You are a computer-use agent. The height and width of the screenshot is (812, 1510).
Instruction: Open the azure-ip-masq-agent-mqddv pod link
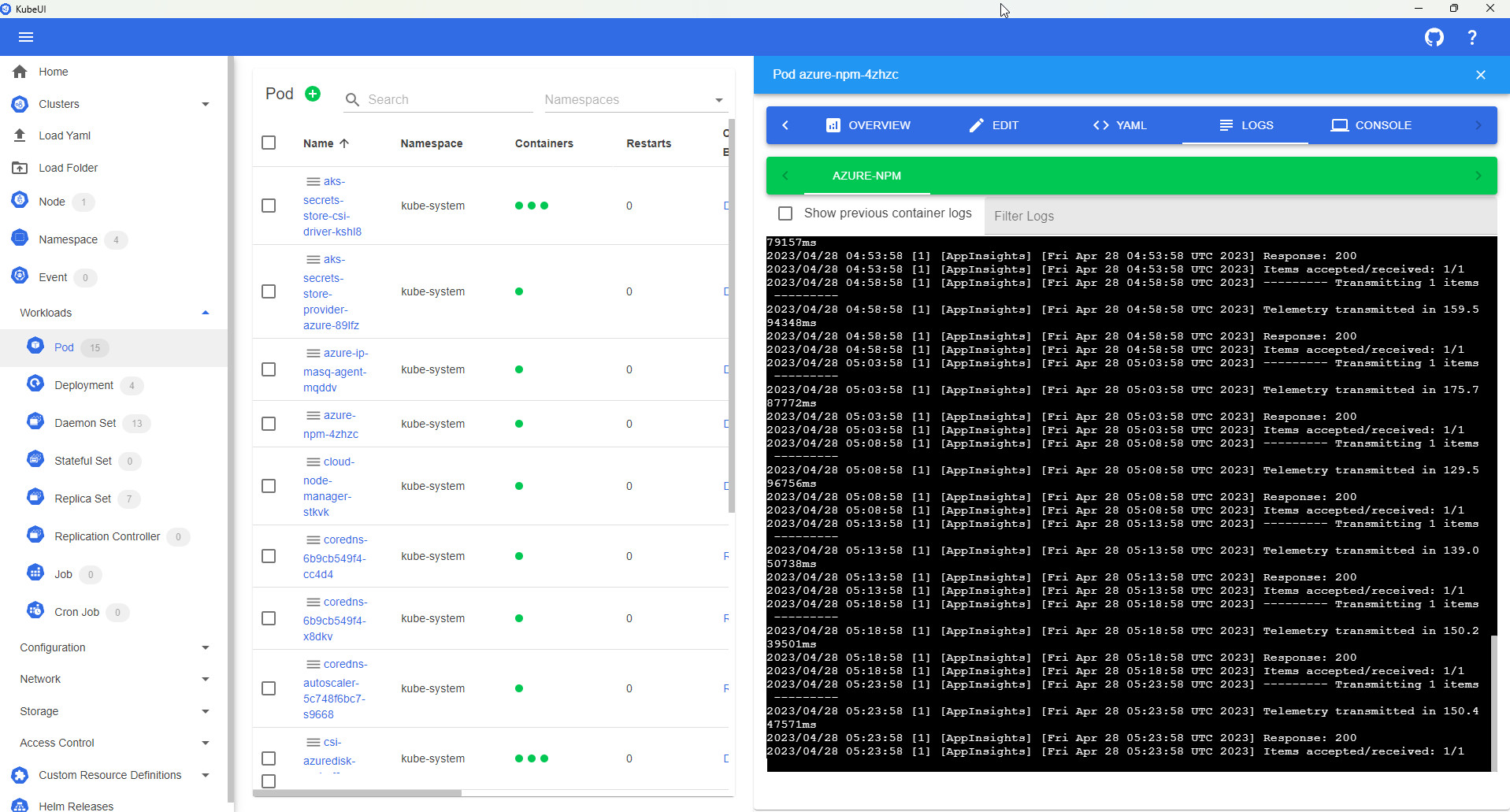(336, 370)
